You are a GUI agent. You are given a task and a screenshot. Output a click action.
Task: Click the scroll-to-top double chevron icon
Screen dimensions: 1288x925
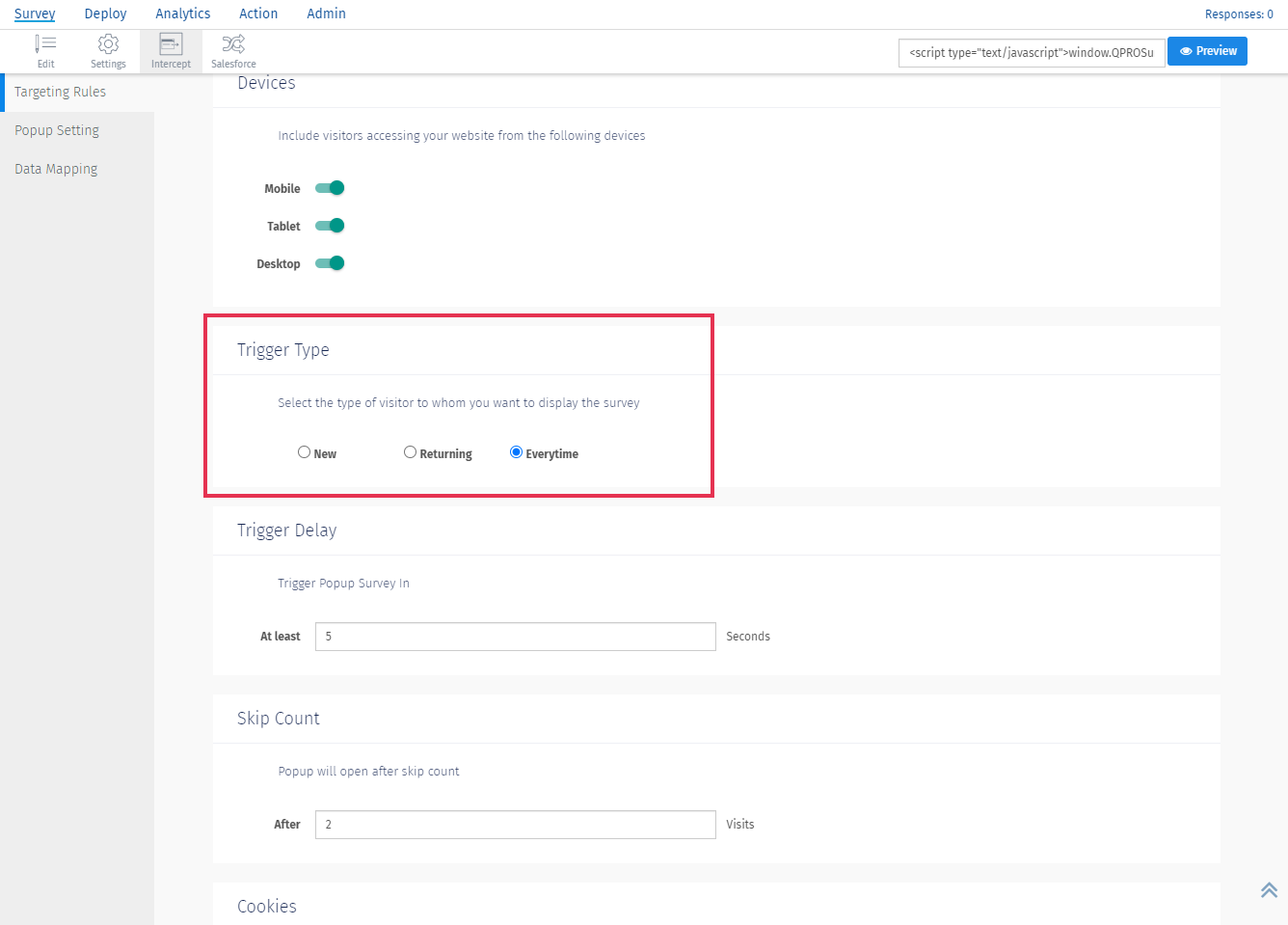coord(1269,889)
